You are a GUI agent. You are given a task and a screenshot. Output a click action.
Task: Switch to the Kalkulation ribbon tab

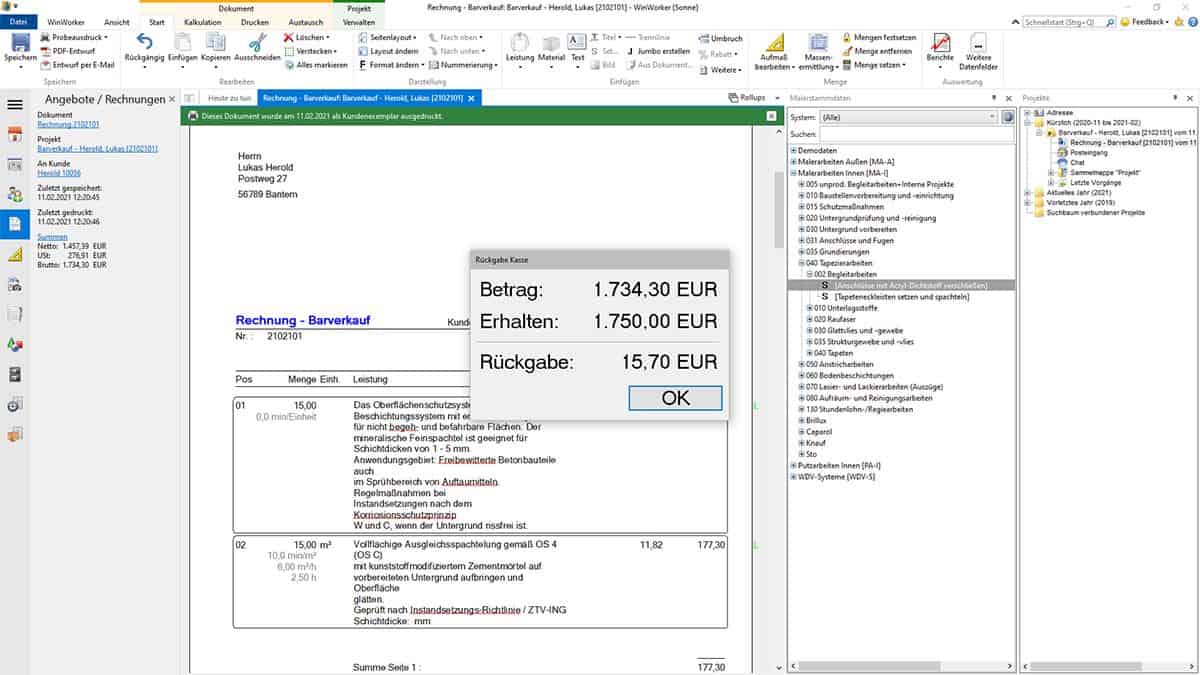pyautogui.click(x=203, y=21)
